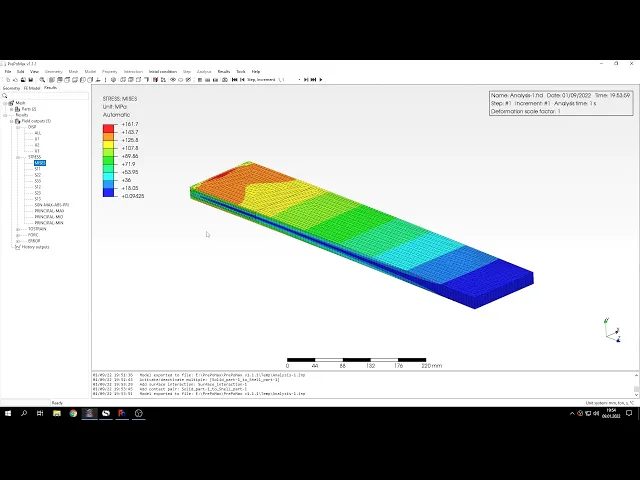
Task: Select the PRINCIPAL-MAX stress item
Action: tap(49, 211)
